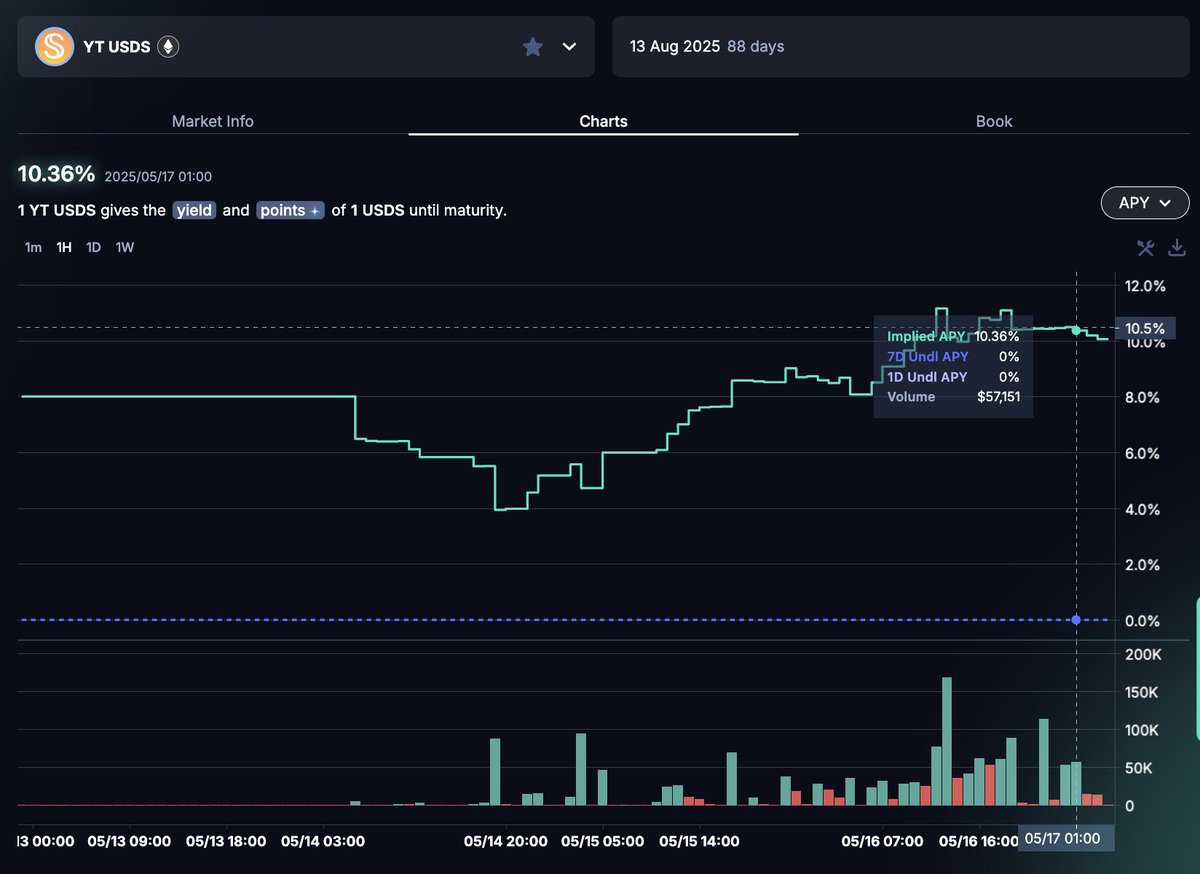The height and width of the screenshot is (874, 1200).
Task: Select the 1W chart interval
Action: coord(125,247)
